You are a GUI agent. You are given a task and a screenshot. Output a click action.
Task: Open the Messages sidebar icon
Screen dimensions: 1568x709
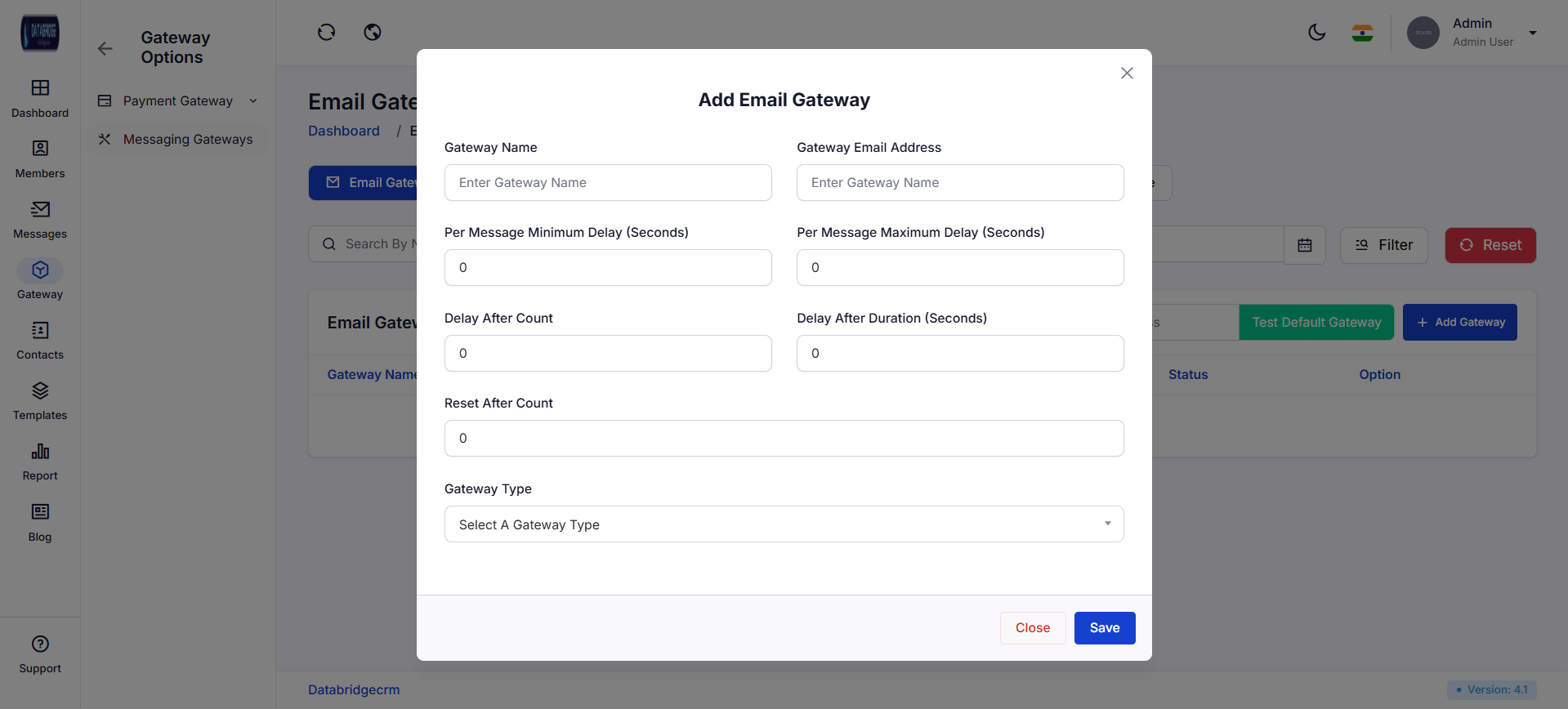40,210
